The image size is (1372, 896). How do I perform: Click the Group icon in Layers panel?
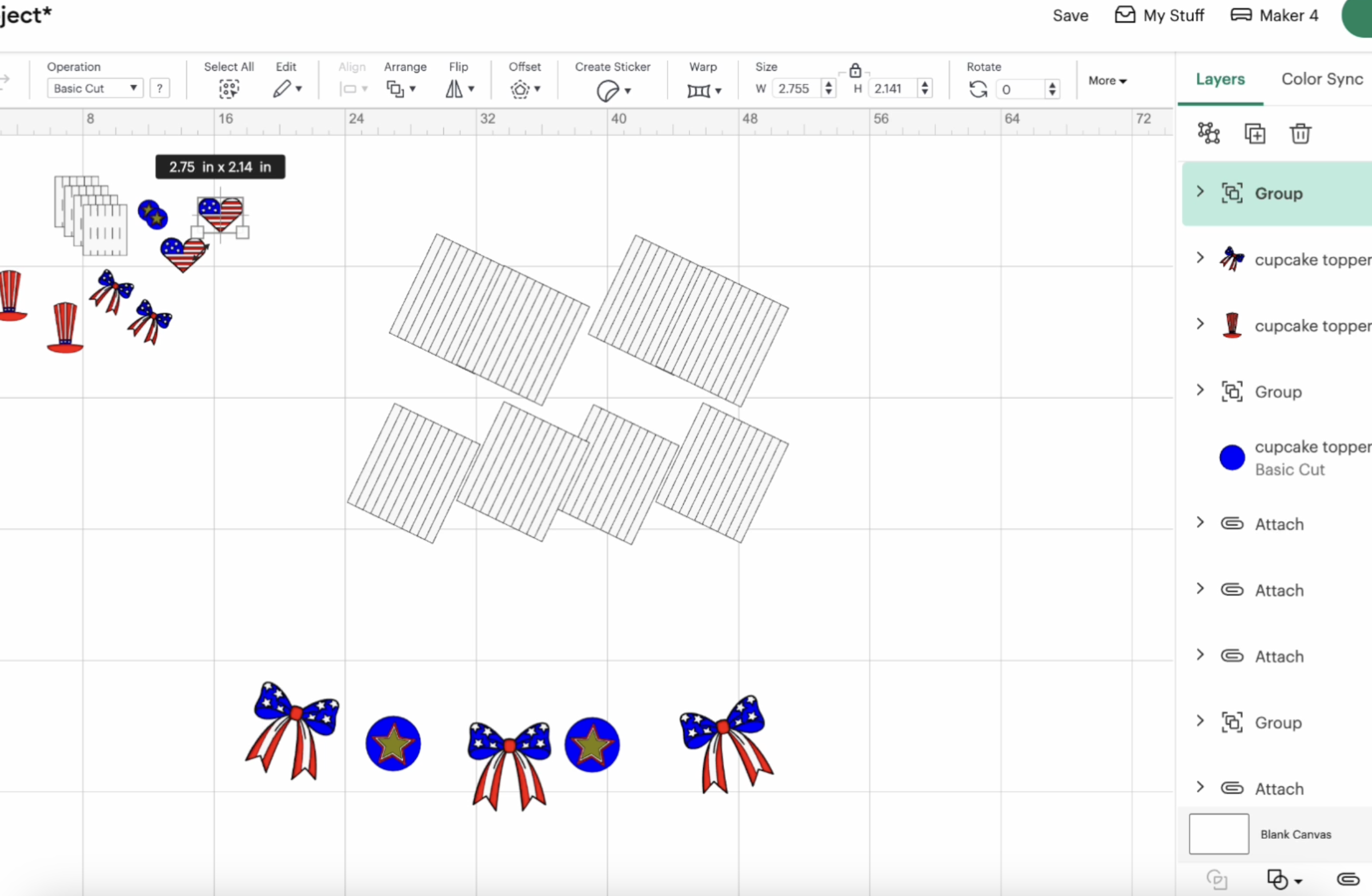1209,133
